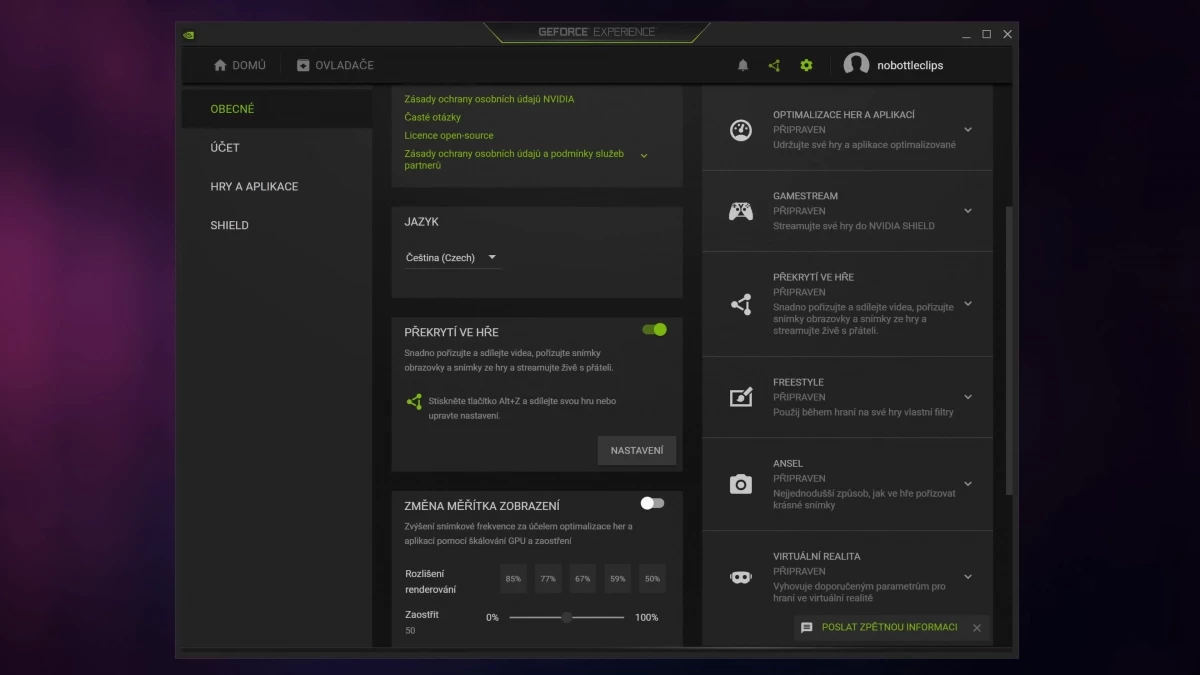Viewport: 1200px width, 675px height.
Task: Expand the partner policy link chevron
Action: [644, 156]
